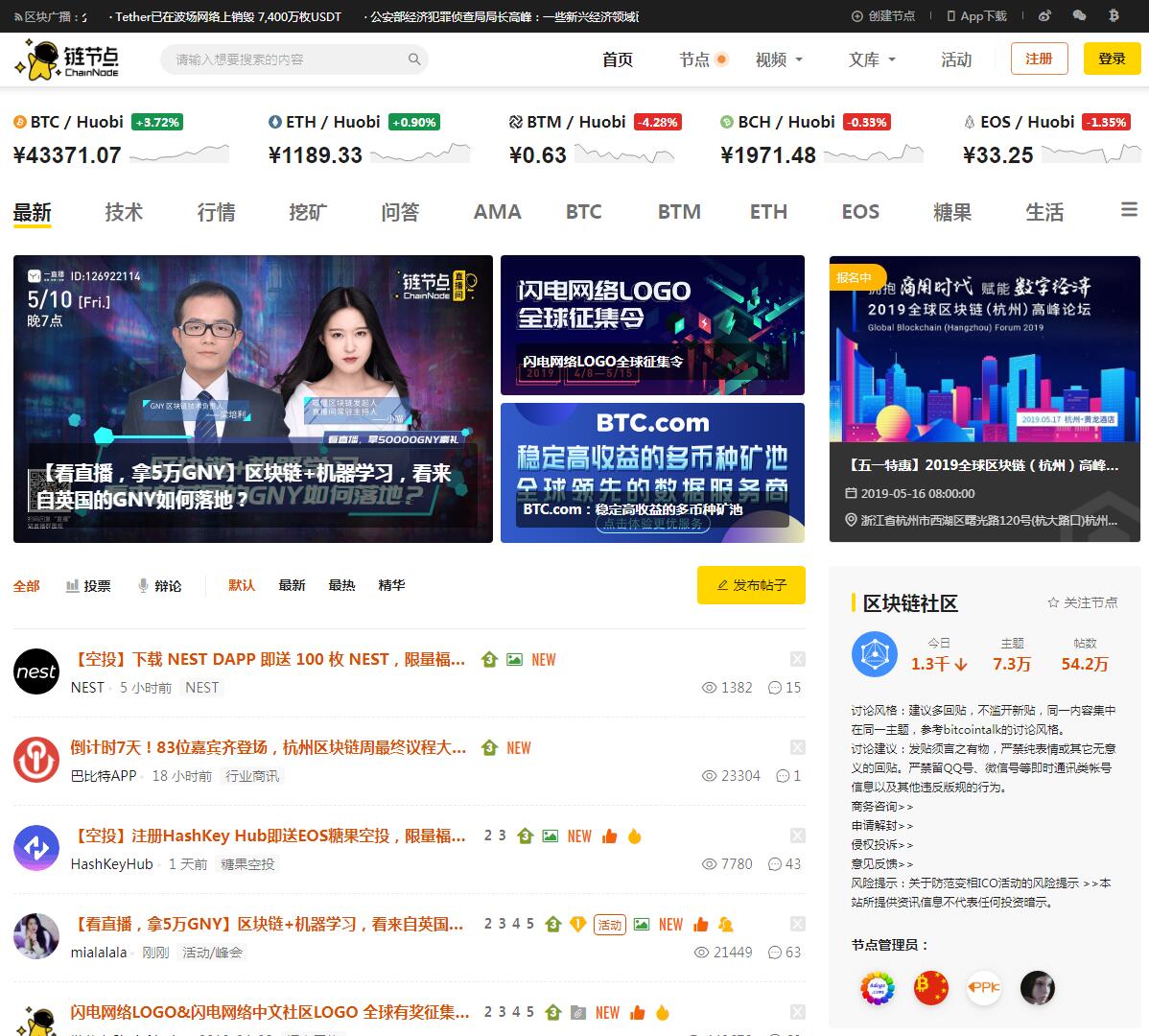Open the 闪电网络LOGO banner
This screenshot has height=1036, width=1149.
(652, 324)
